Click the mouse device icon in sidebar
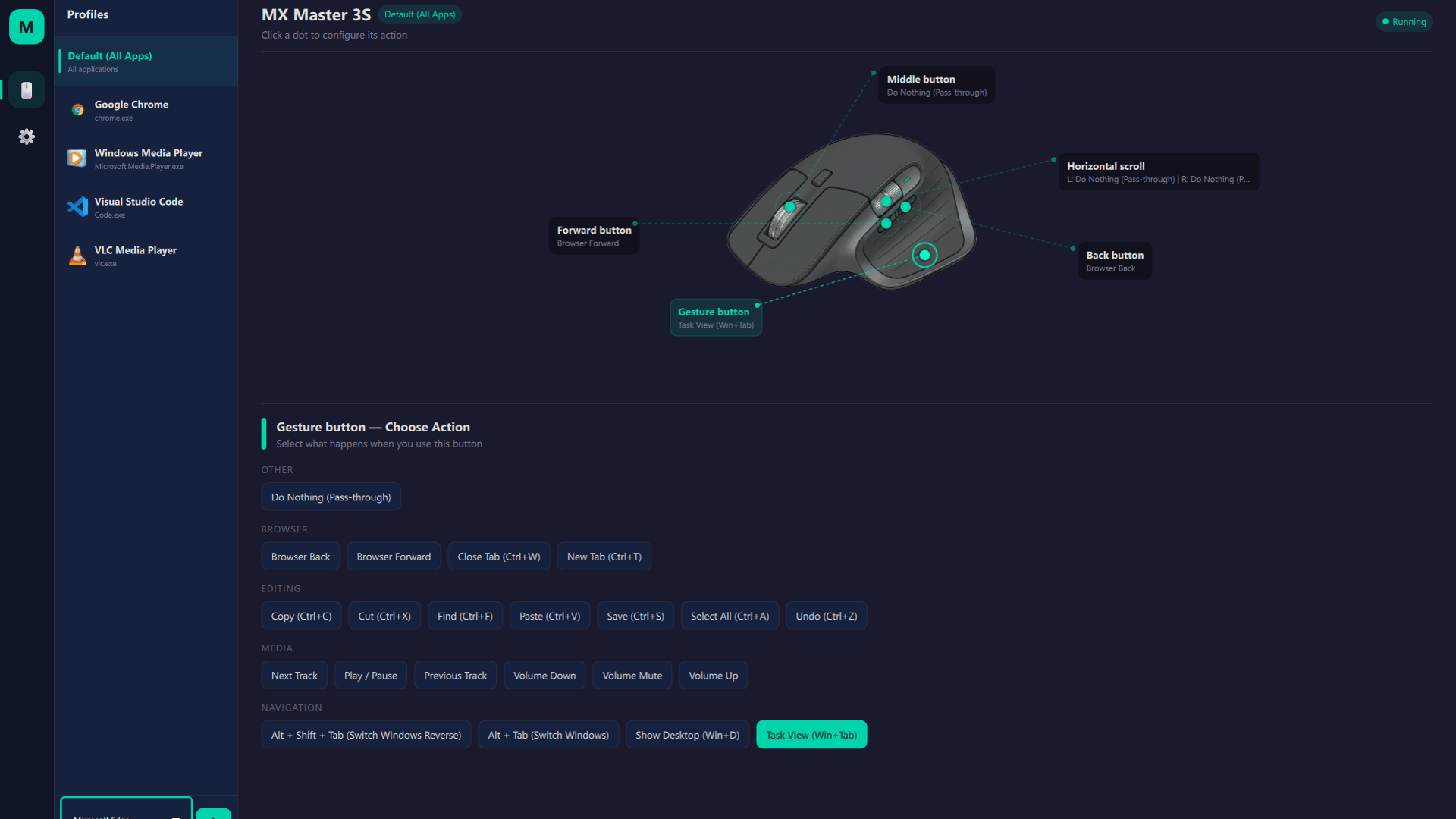 click(x=27, y=90)
